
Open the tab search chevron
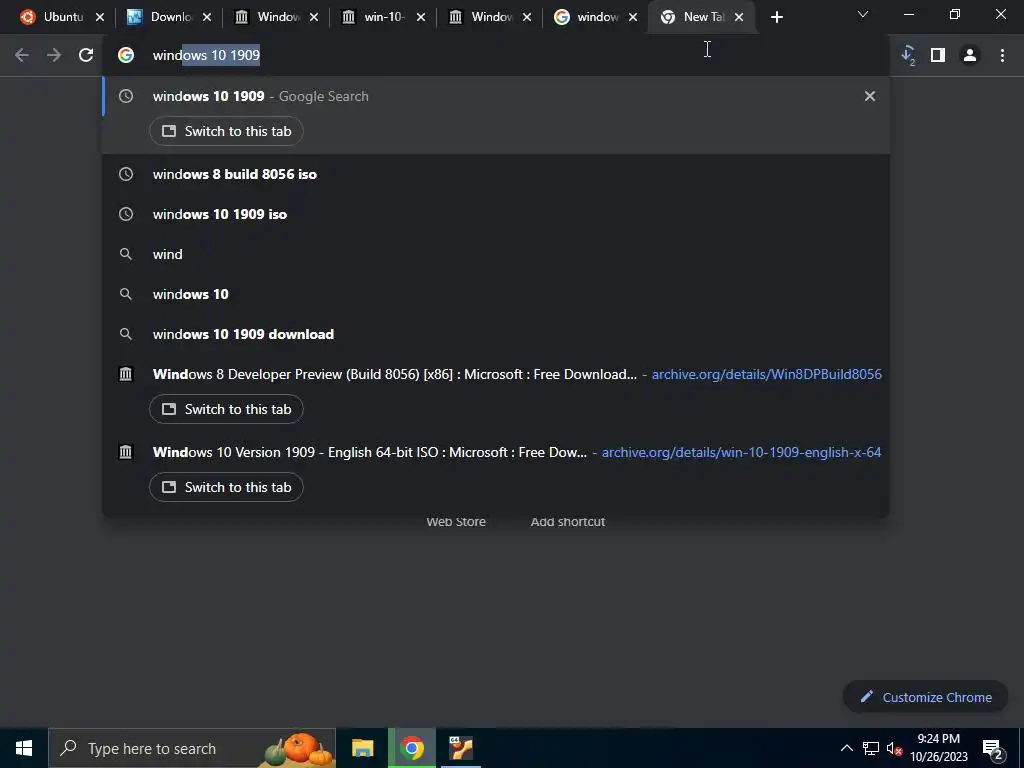tap(863, 14)
